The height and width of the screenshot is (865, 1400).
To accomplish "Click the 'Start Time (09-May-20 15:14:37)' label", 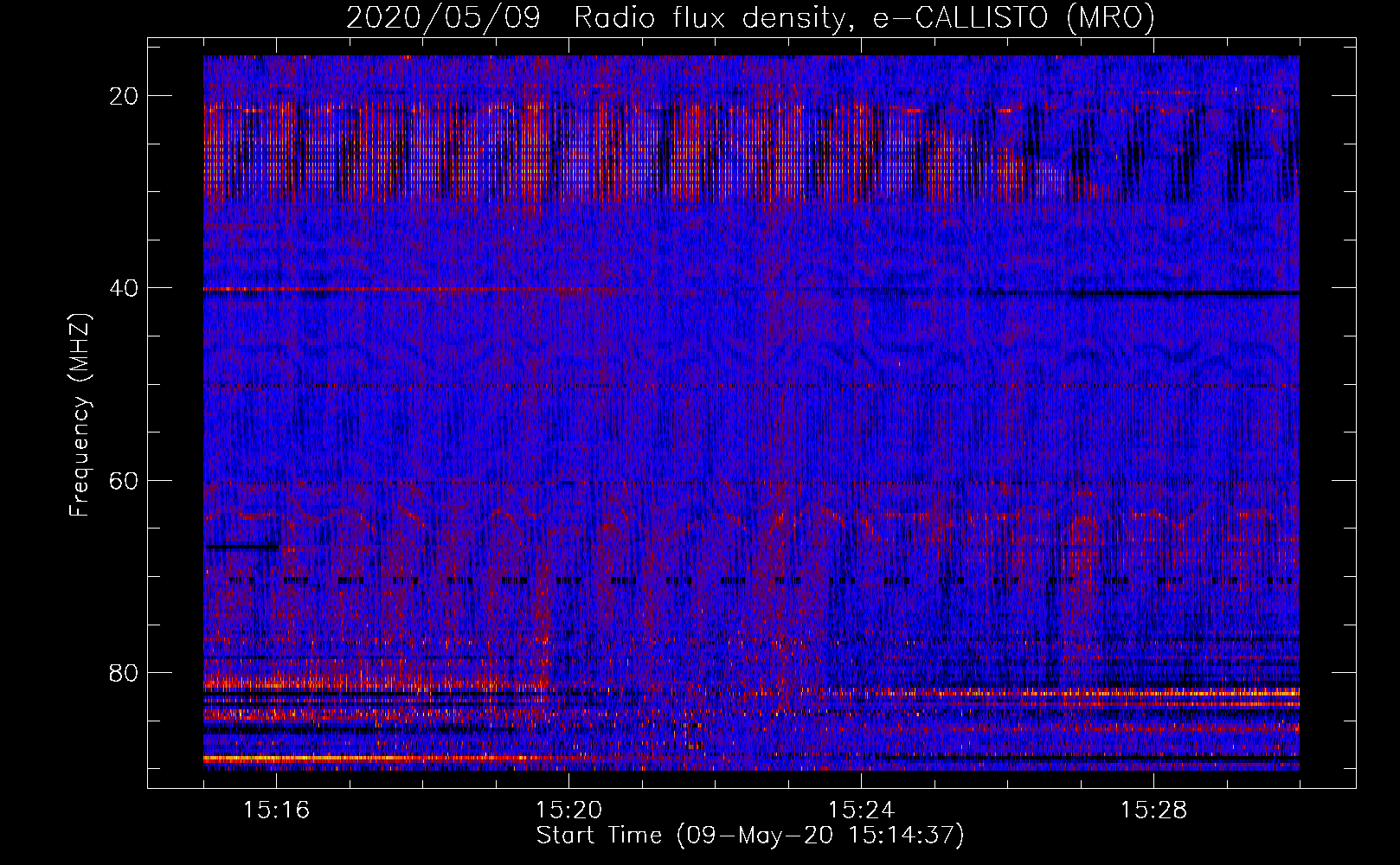I will 750,836.
